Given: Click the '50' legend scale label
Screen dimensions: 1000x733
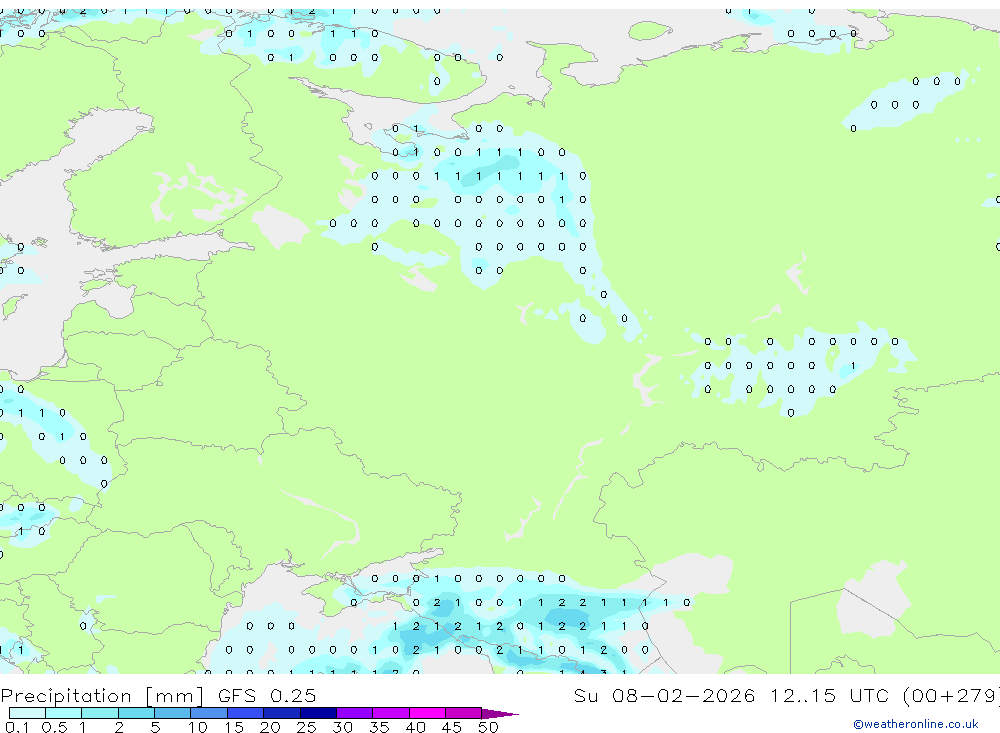Looking at the screenshot, I should tap(488, 727).
